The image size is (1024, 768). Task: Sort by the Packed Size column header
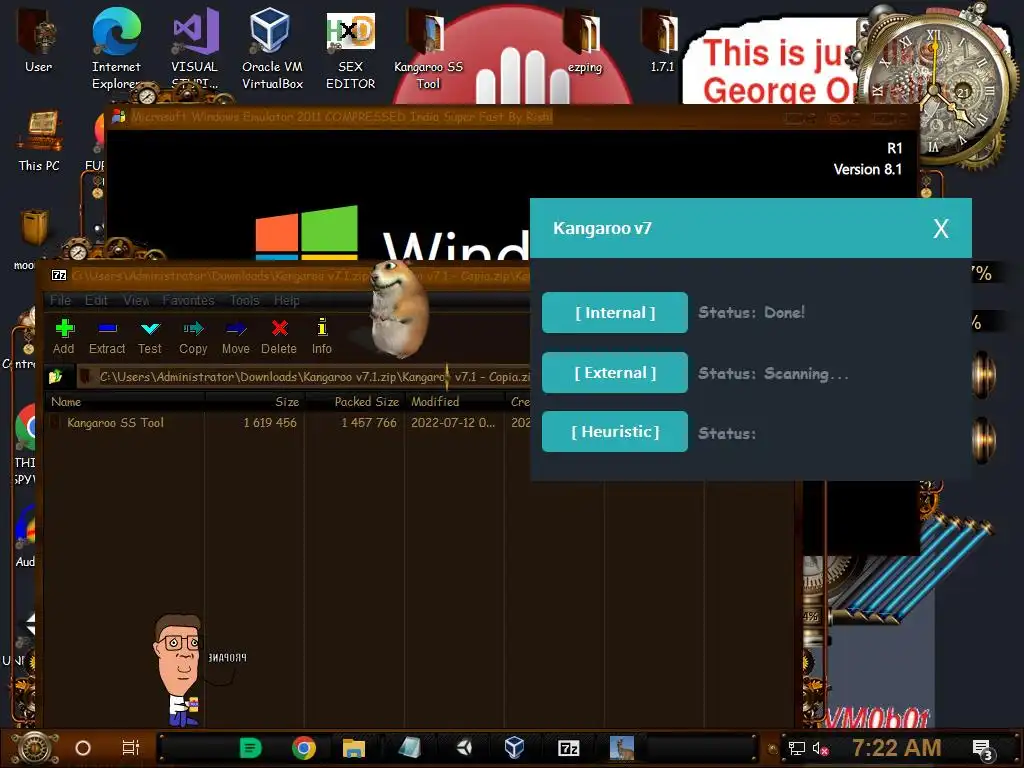coord(355,402)
